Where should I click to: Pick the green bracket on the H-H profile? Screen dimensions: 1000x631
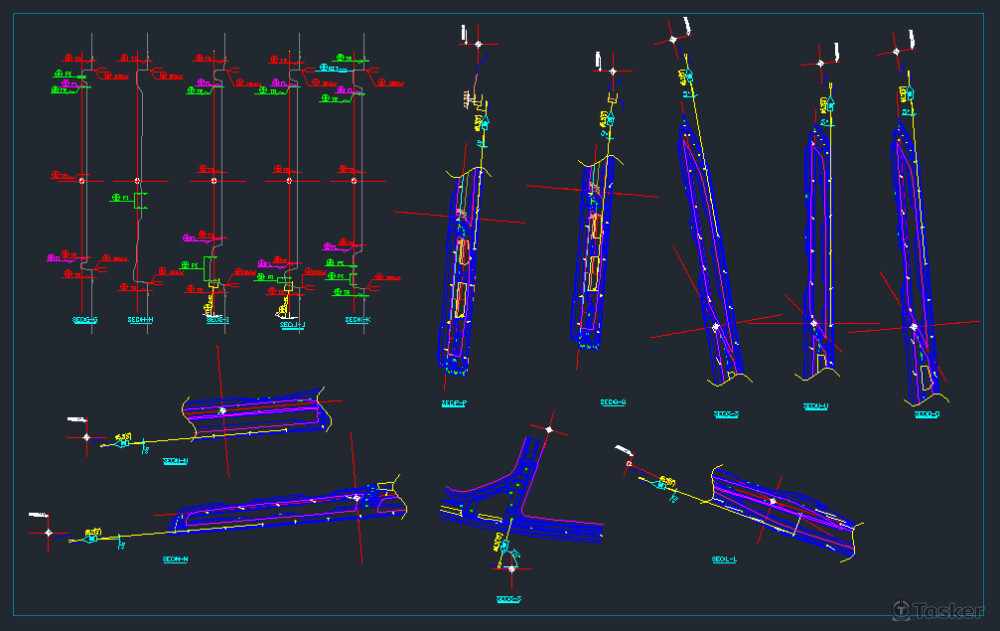pyautogui.click(x=141, y=198)
